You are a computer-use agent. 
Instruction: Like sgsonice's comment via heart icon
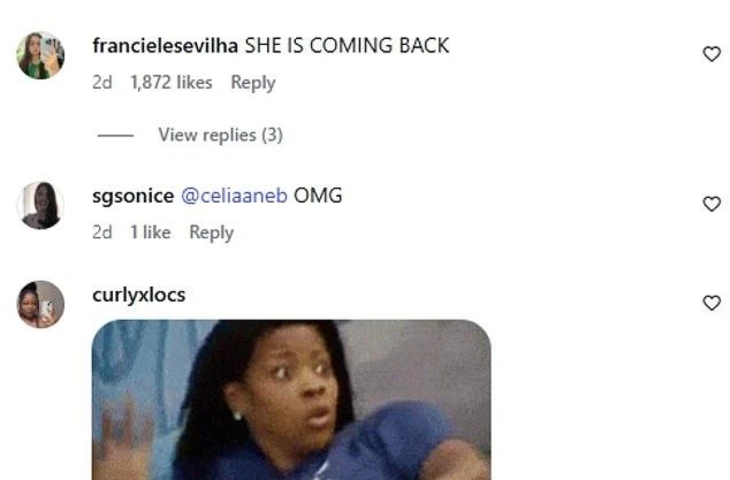[x=711, y=204]
